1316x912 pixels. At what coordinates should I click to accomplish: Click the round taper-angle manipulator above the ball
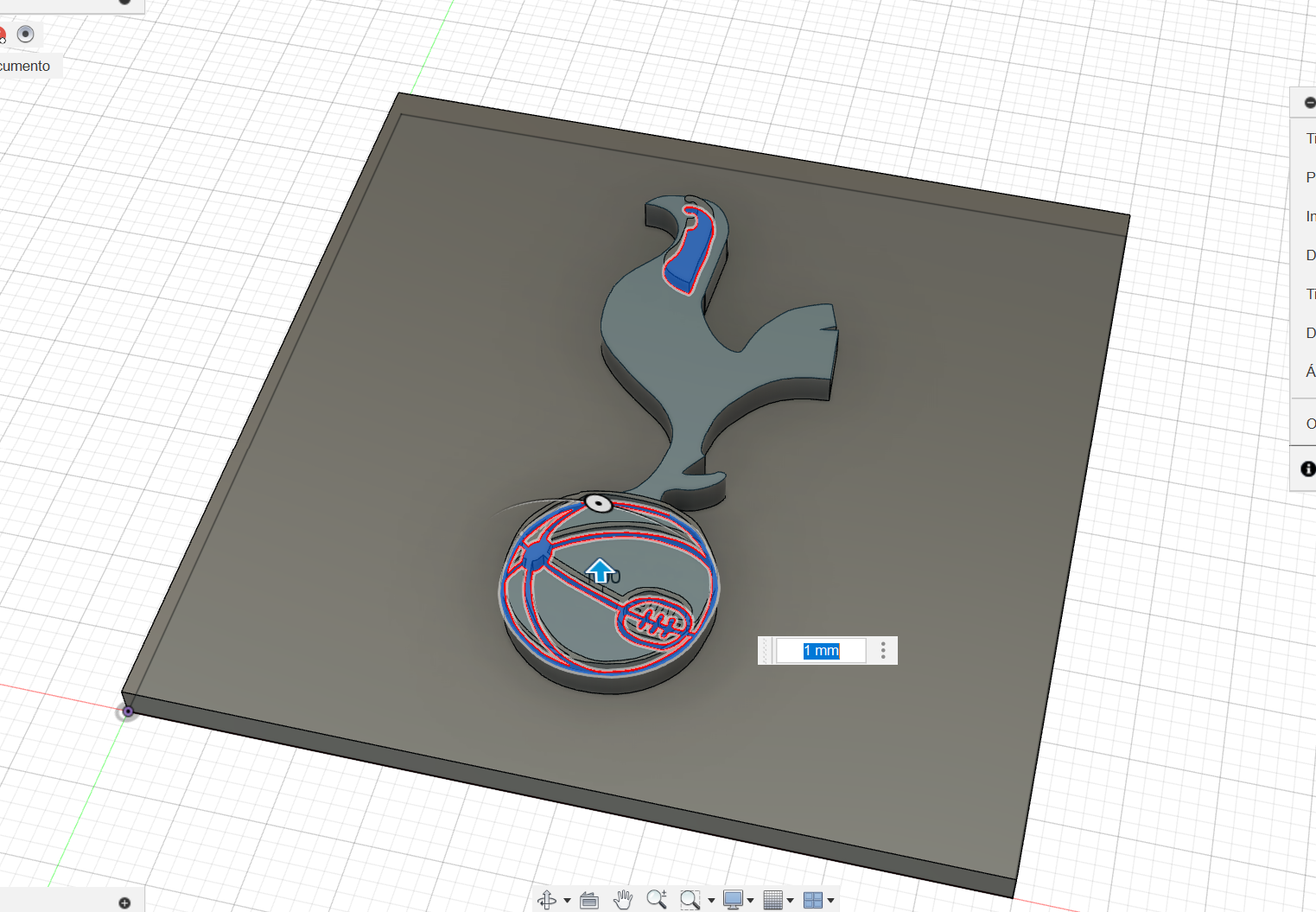point(598,503)
